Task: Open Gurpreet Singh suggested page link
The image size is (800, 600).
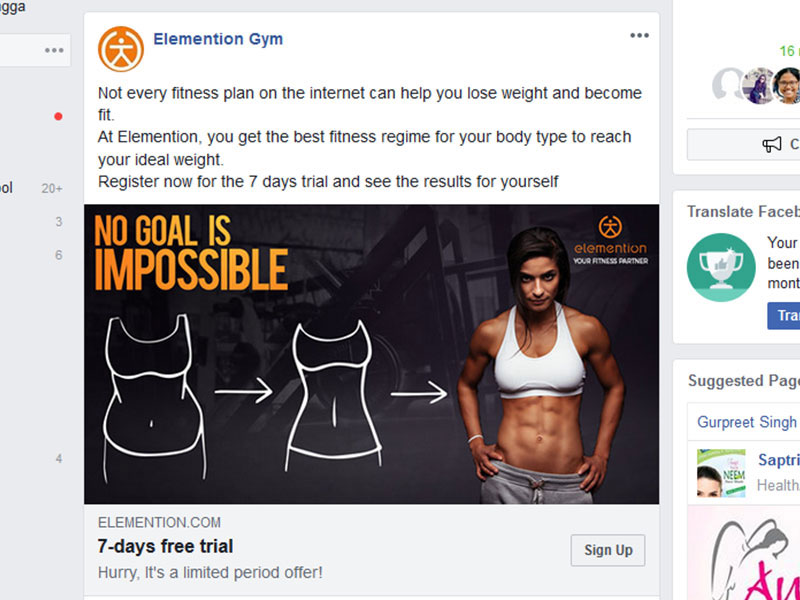Action: [747, 422]
